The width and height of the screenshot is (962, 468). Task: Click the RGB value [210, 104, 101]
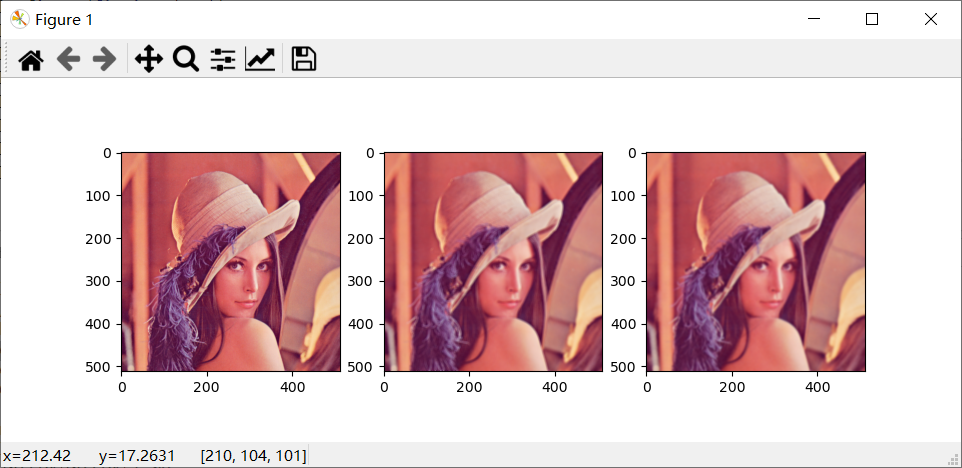point(253,456)
